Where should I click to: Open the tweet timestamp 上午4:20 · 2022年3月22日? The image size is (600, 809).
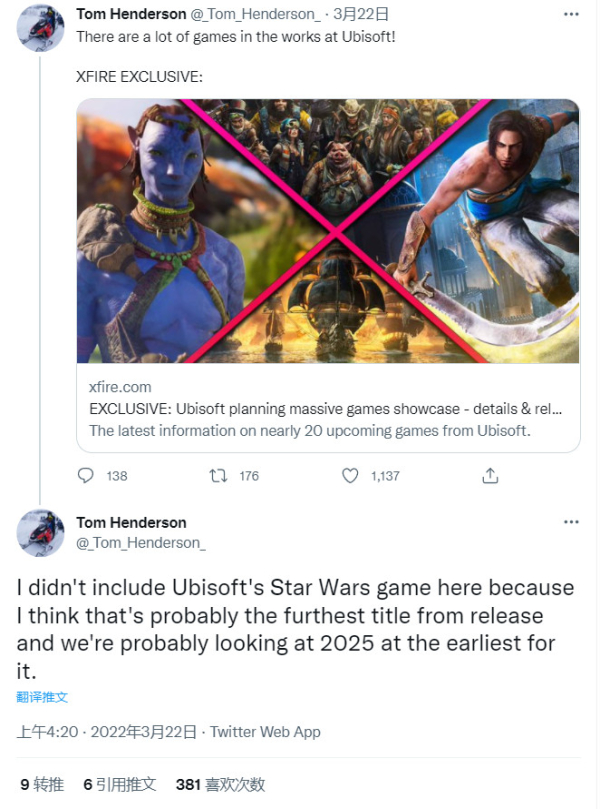pyautogui.click(x=106, y=732)
